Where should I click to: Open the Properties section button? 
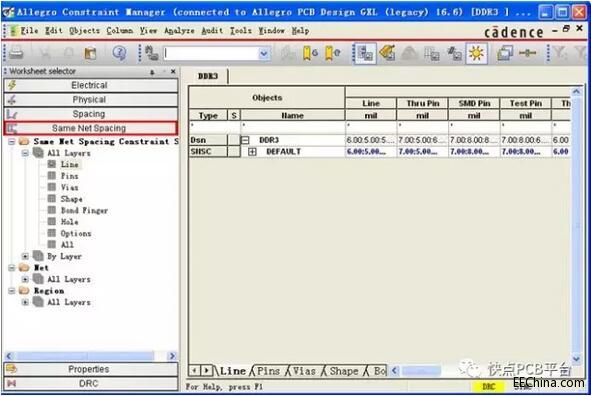[91, 369]
